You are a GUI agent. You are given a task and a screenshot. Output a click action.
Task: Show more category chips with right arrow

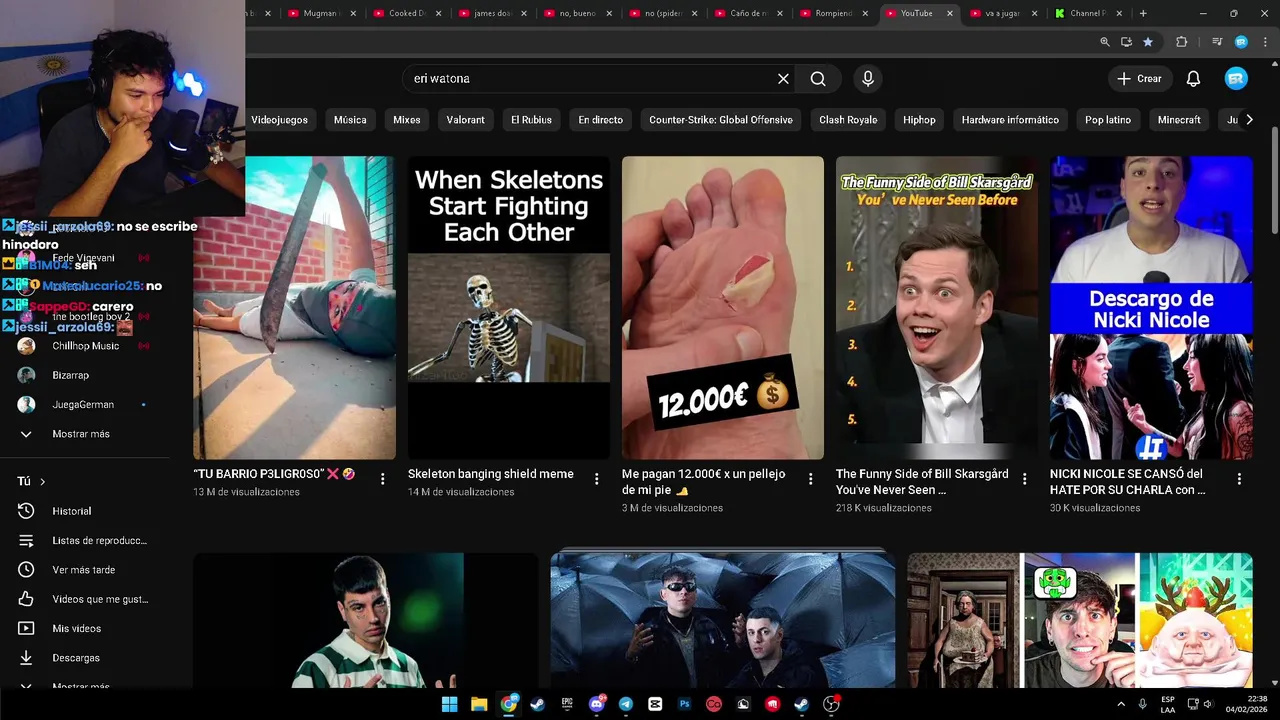point(1248,120)
